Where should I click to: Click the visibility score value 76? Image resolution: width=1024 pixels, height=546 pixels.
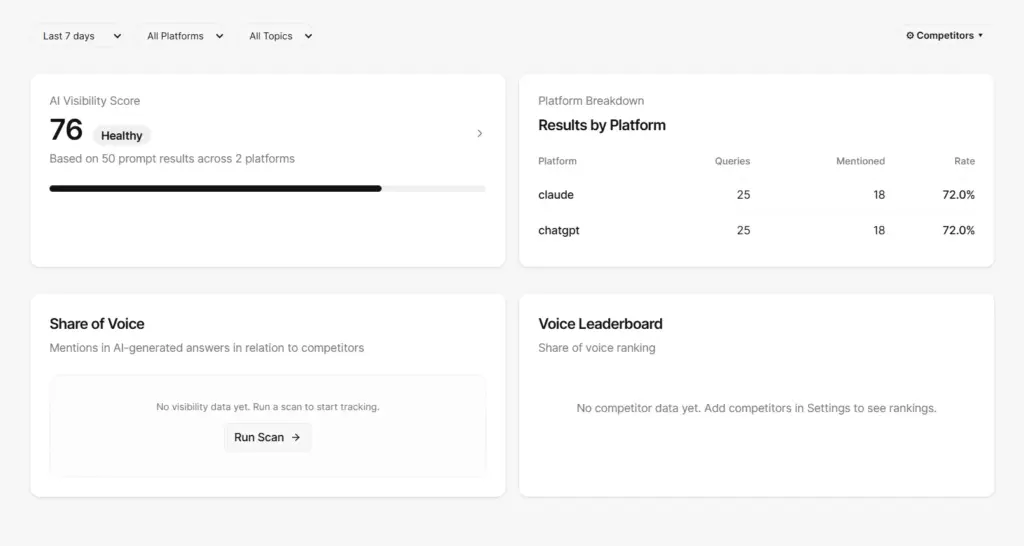pos(66,129)
